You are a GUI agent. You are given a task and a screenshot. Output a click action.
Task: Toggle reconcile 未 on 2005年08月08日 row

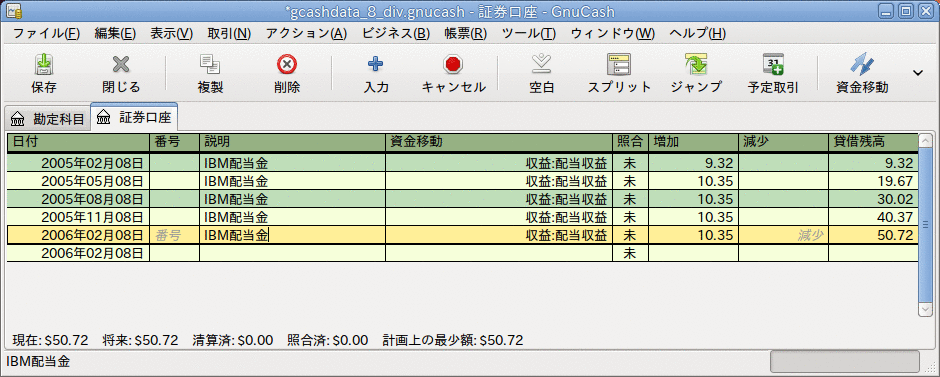631,199
